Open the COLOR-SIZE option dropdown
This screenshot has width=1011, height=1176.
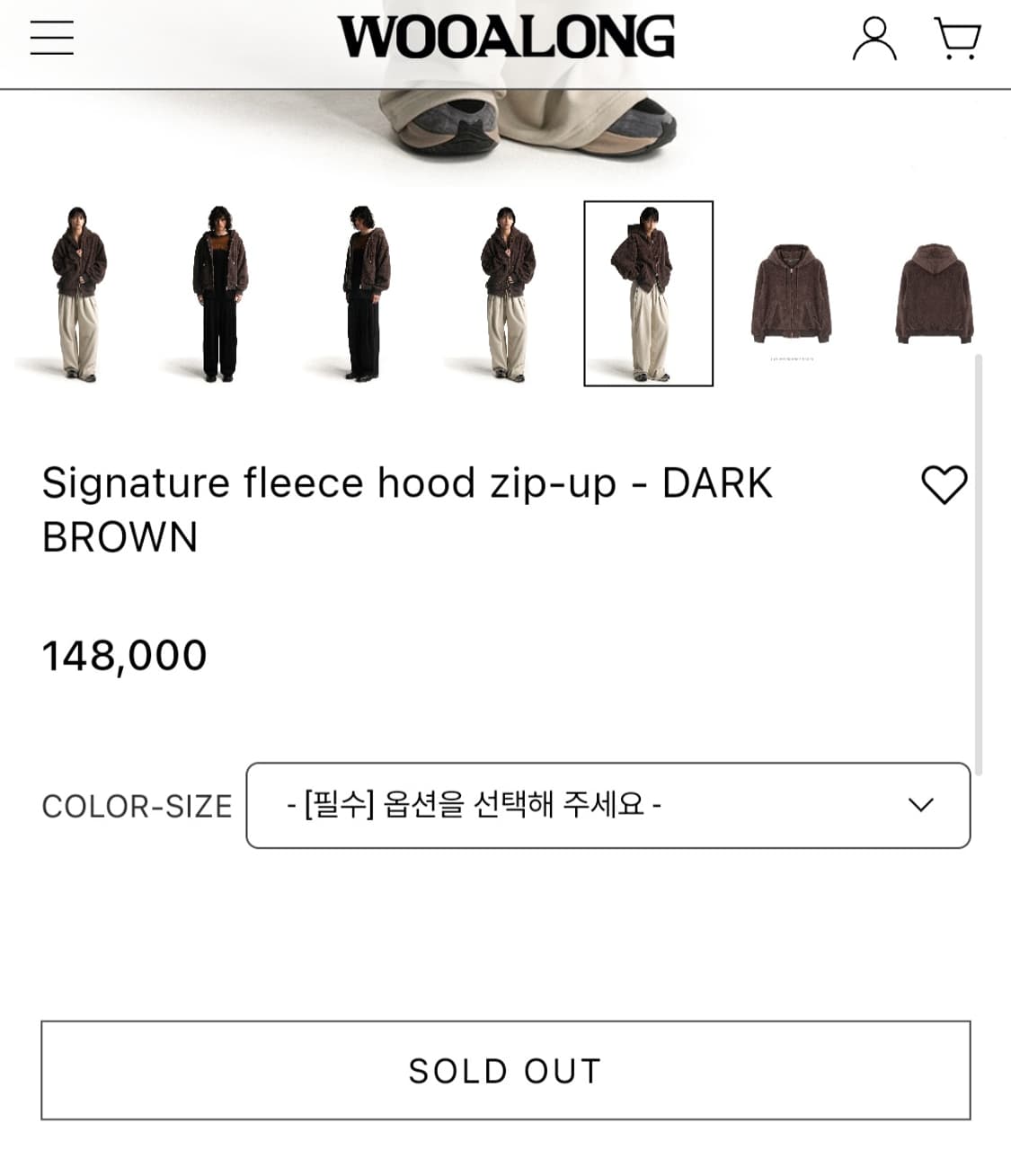coord(607,805)
